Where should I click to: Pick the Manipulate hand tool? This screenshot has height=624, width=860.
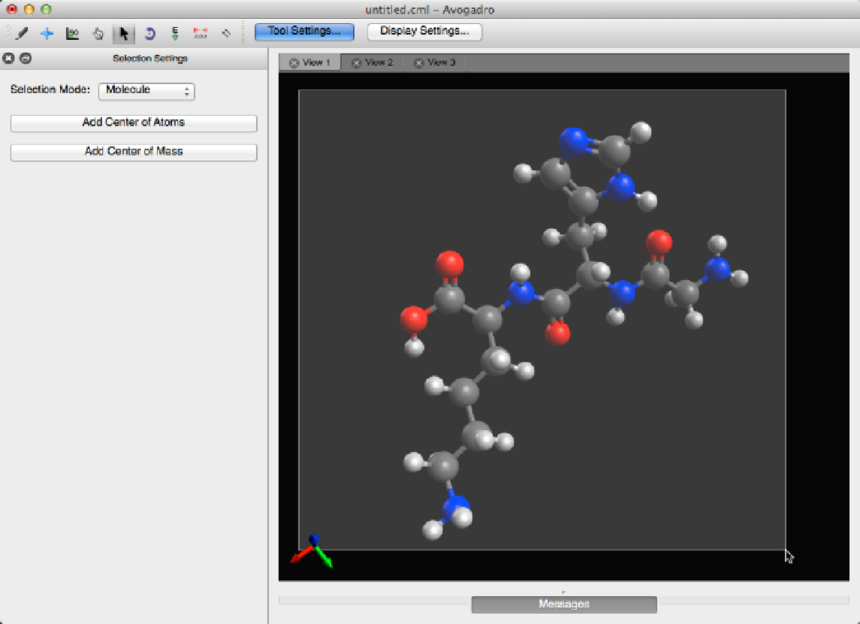[x=98, y=33]
